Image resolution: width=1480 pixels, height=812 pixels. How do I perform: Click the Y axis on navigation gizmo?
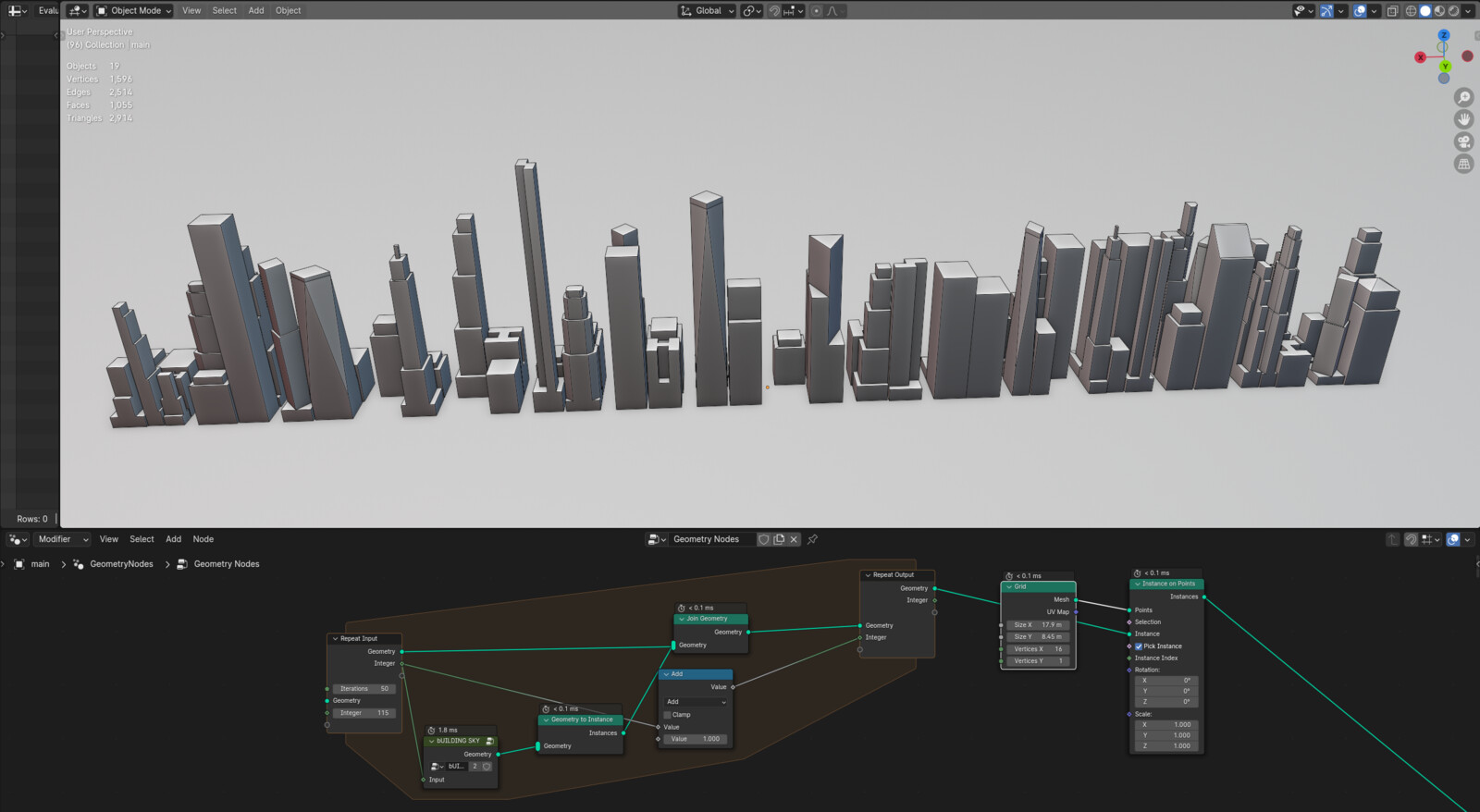coord(1445,67)
